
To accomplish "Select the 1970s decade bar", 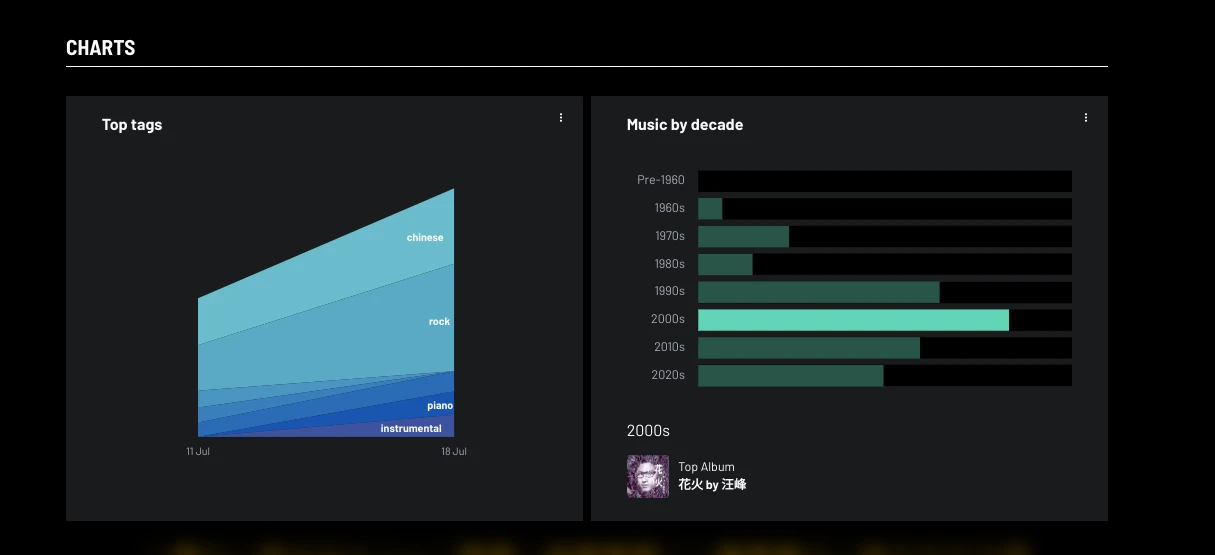I will tap(885, 237).
